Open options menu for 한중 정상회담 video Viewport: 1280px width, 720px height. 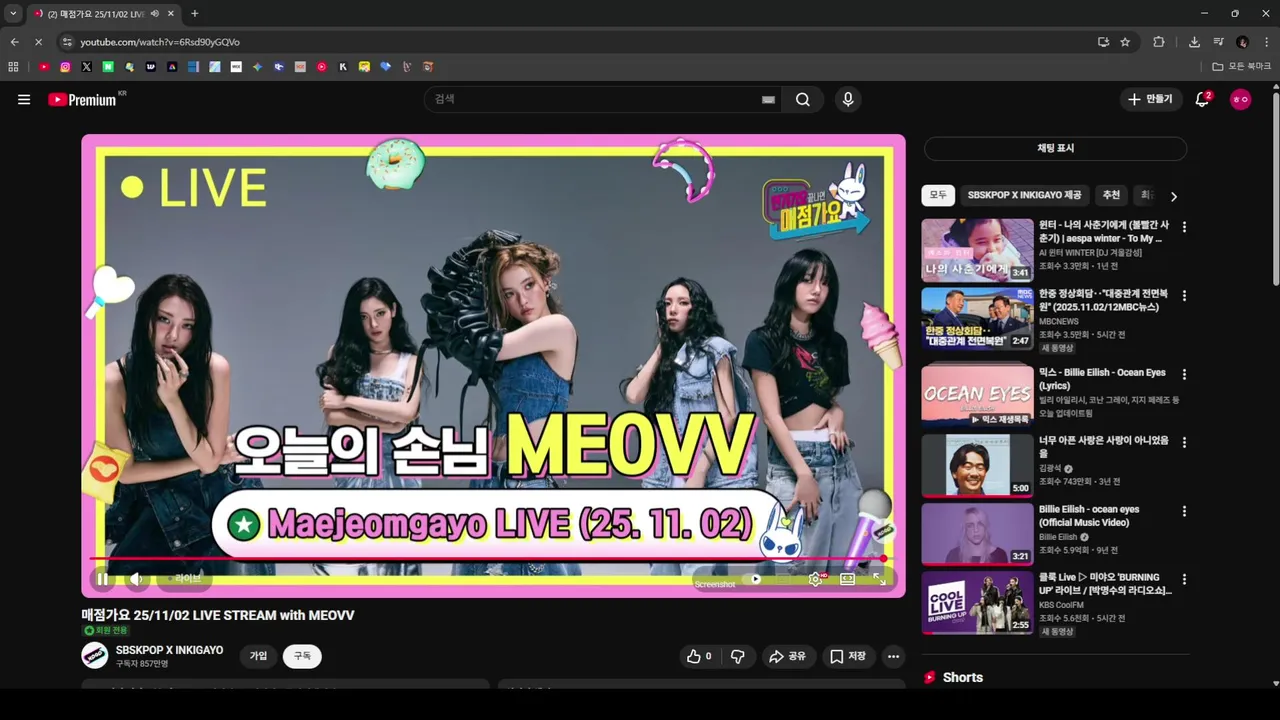click(1184, 296)
